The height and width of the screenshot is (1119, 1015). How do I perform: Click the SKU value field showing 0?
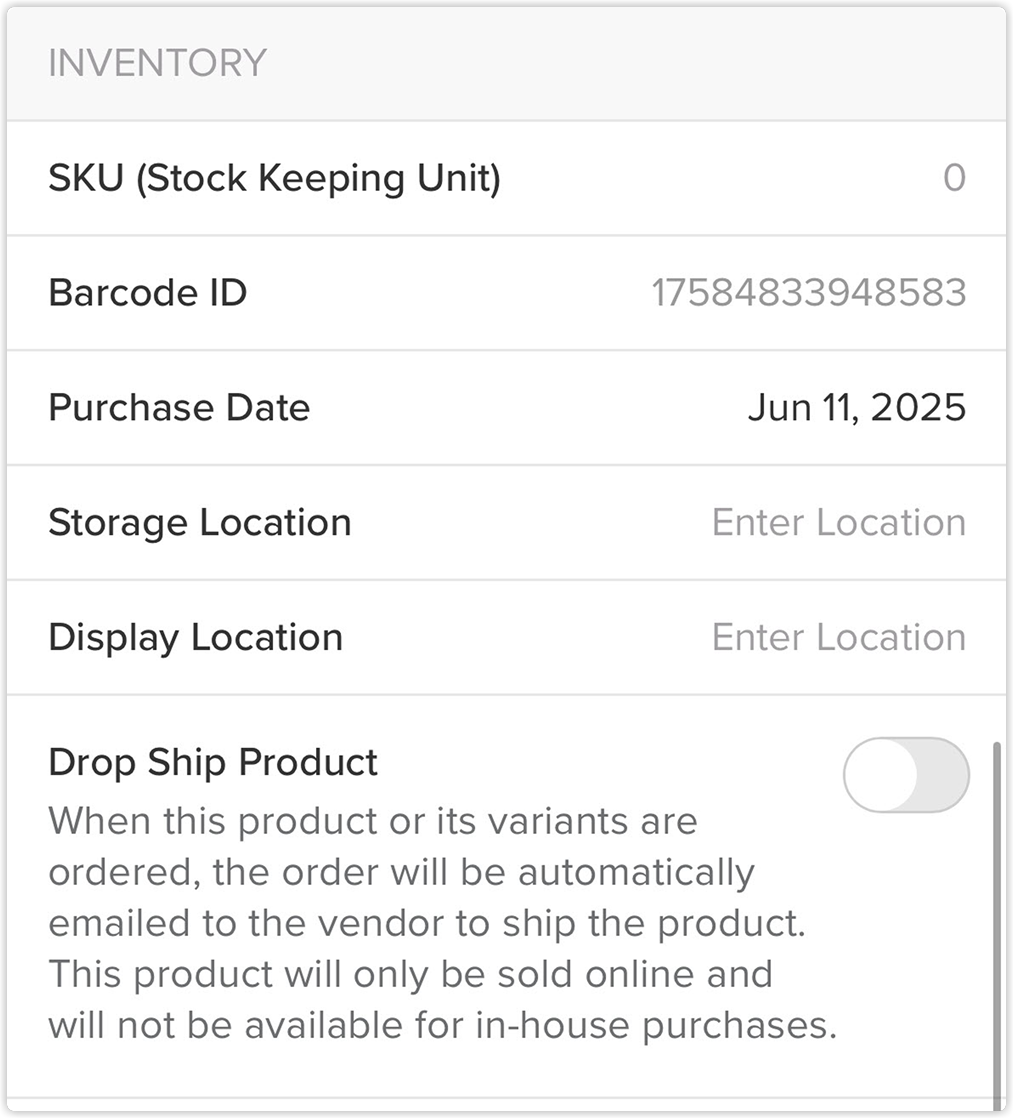[x=954, y=178]
